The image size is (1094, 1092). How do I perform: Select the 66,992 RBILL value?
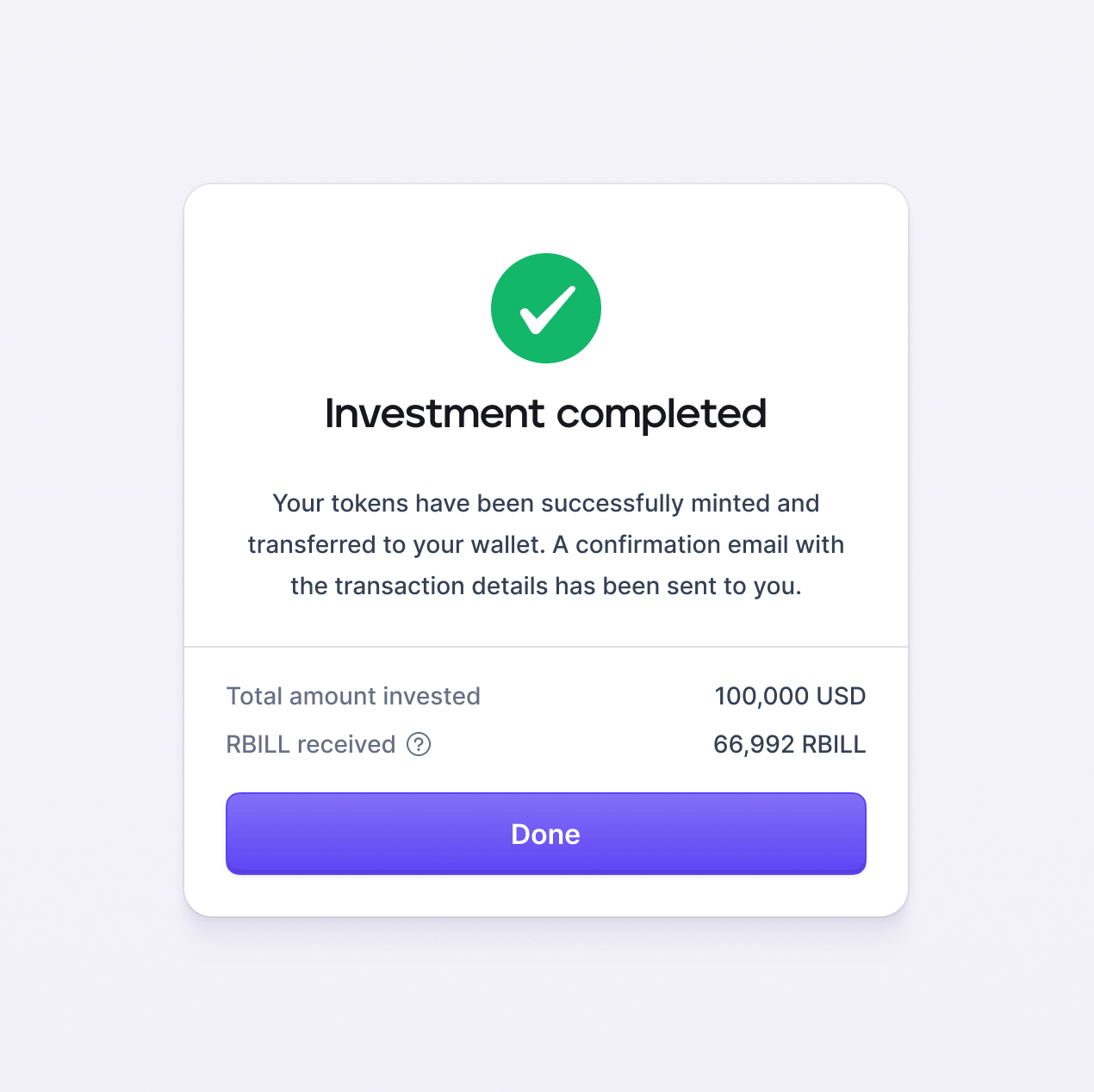789,744
